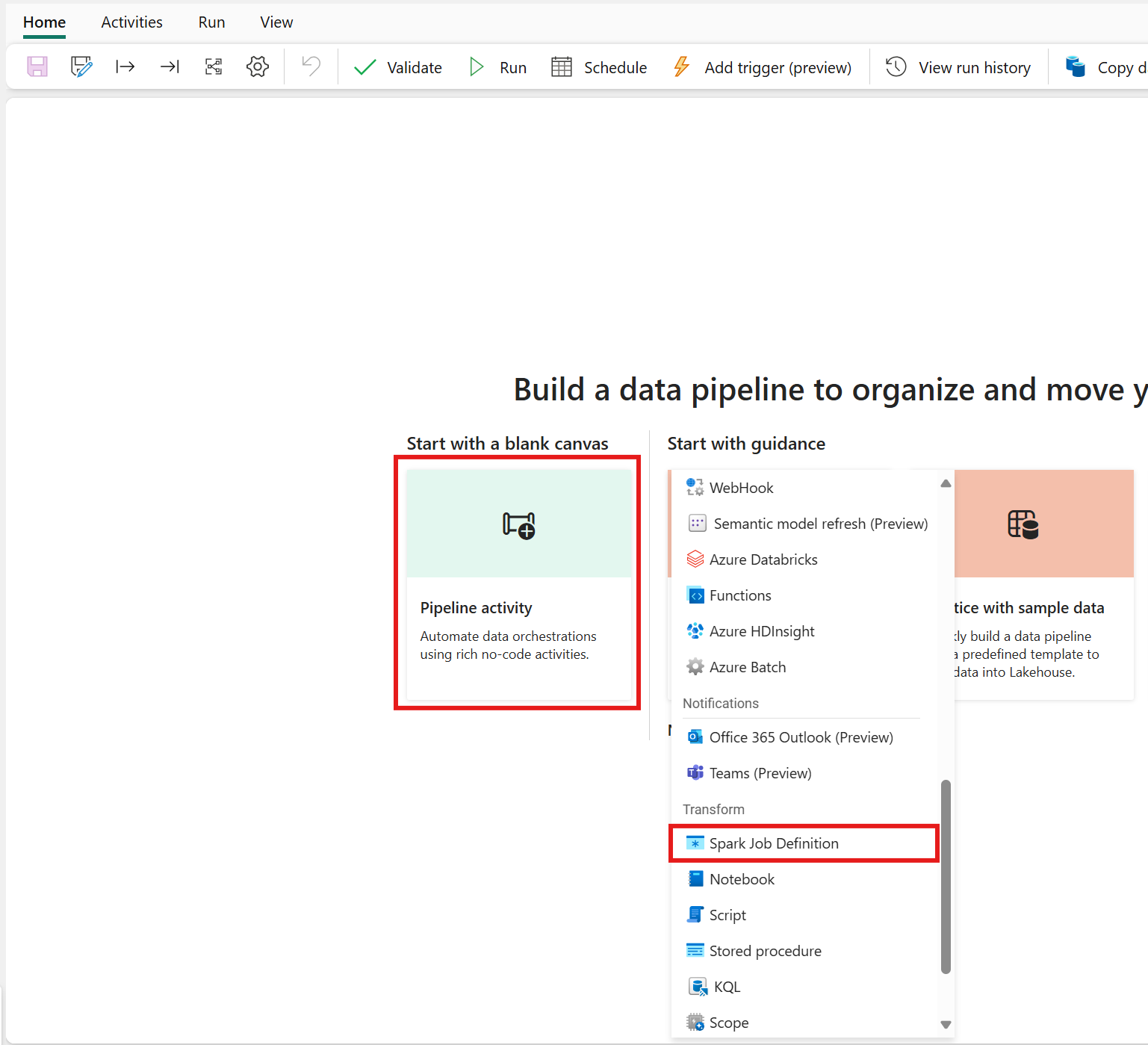Screen dimensions: 1148x1045
Task: Choose Spark Job Definition activity
Action: (x=804, y=843)
